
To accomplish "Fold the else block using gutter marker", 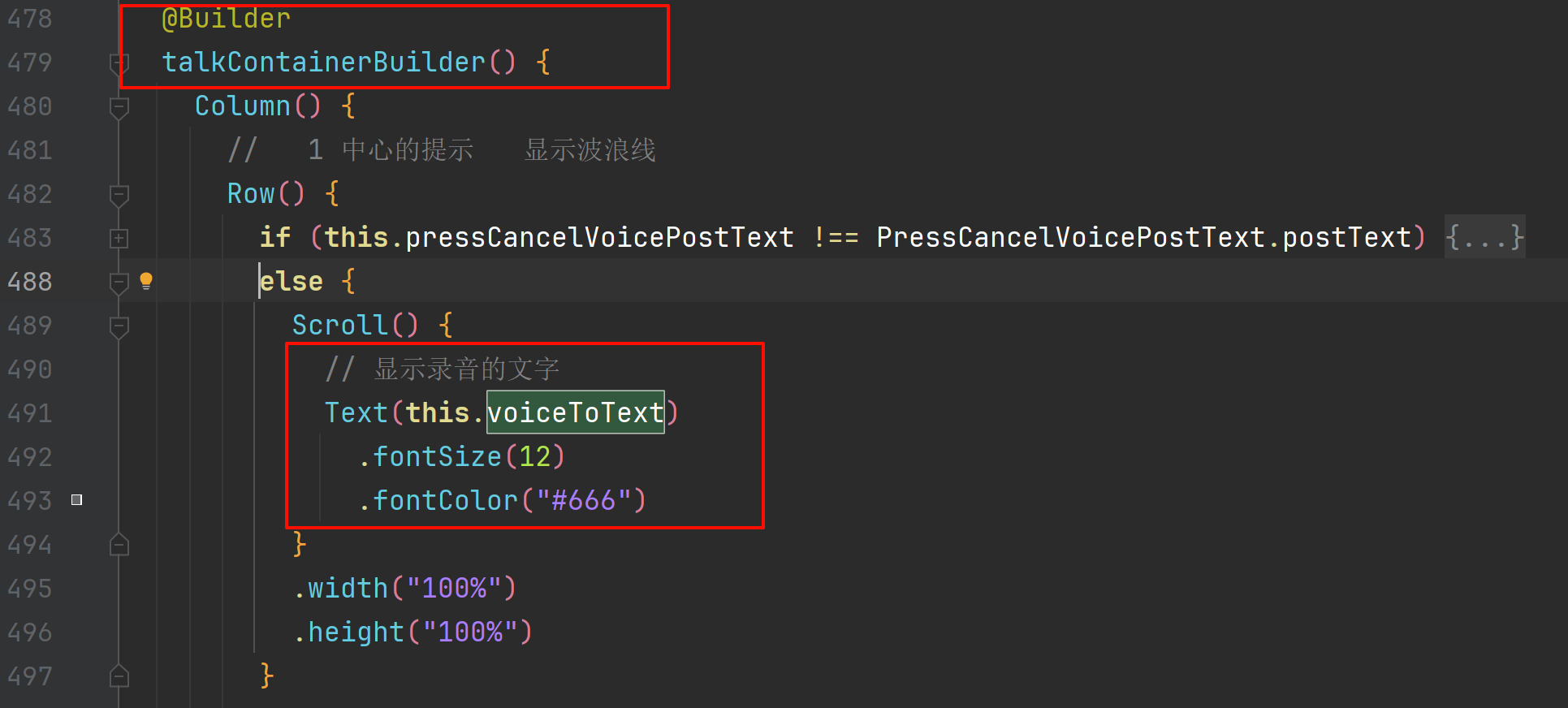I will (119, 282).
